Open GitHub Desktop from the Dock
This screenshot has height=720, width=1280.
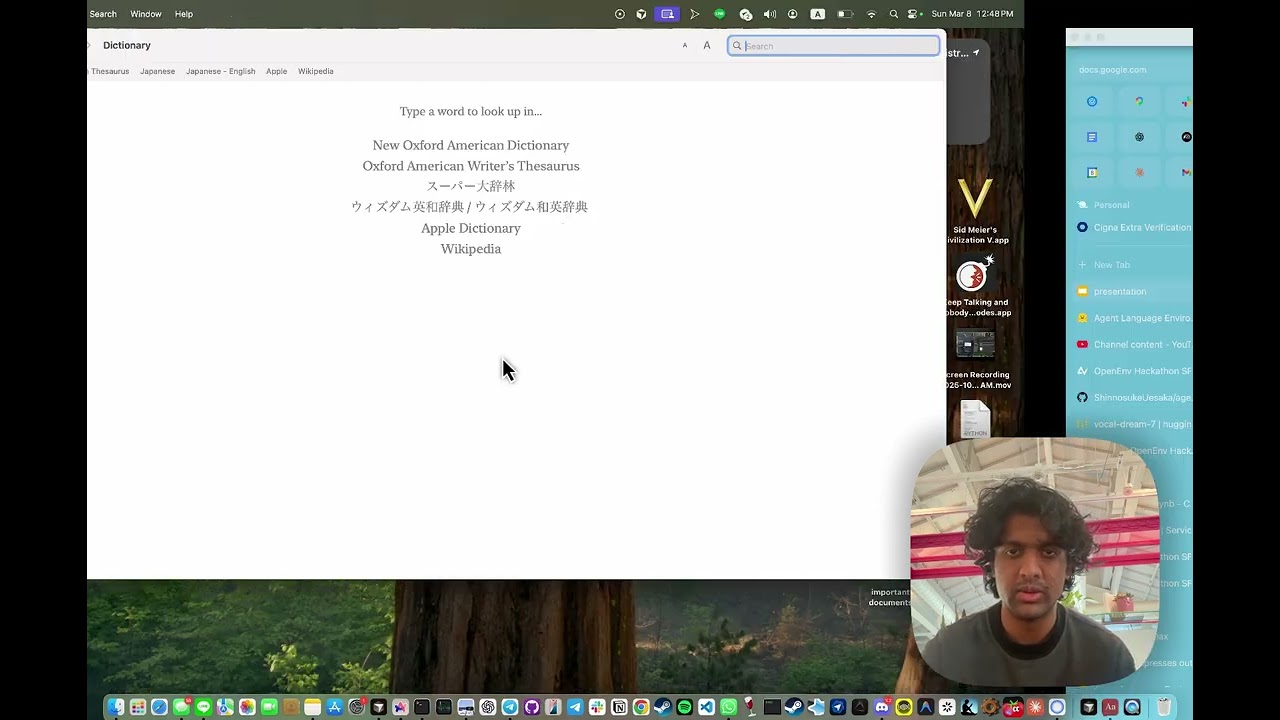532,707
